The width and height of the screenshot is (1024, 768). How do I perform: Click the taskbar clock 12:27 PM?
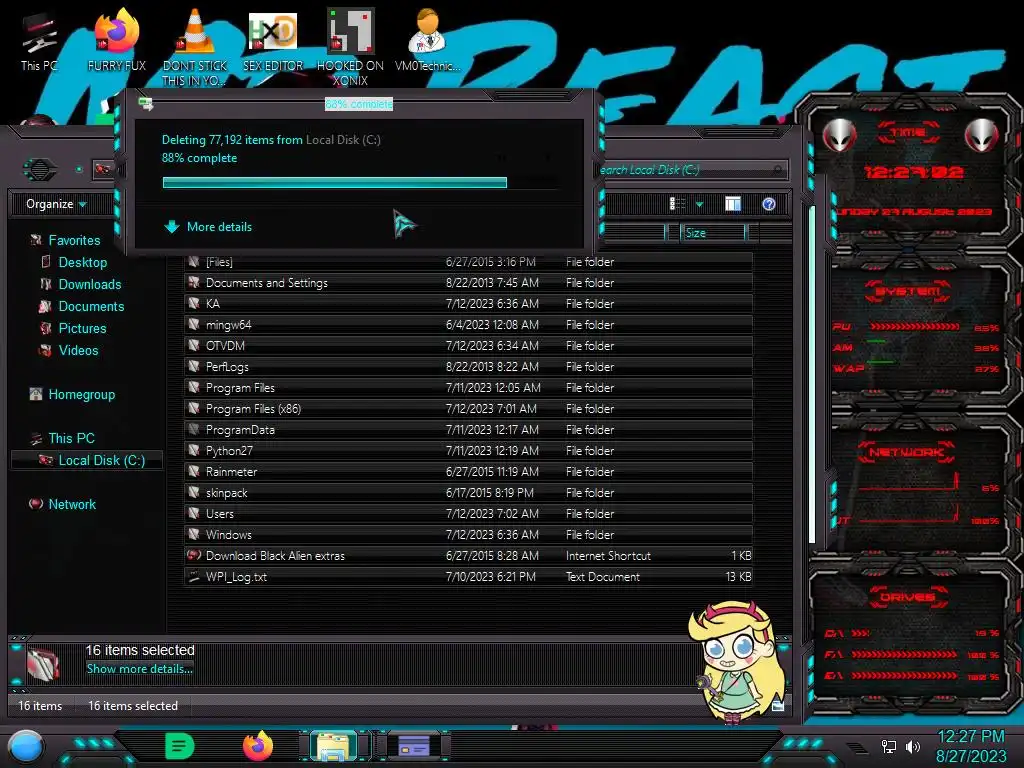click(x=970, y=737)
